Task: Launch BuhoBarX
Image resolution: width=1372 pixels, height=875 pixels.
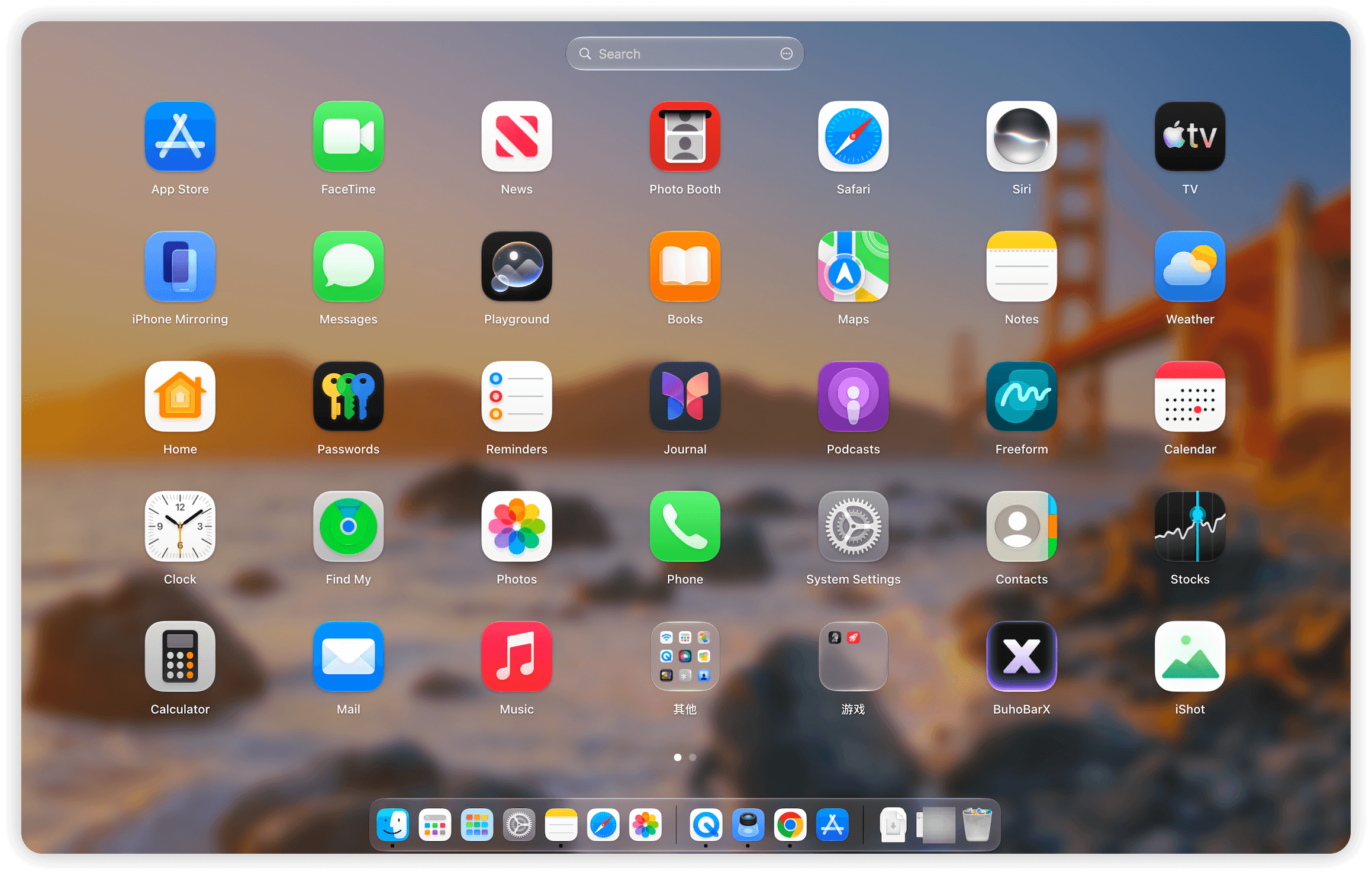Action: click(x=1022, y=656)
